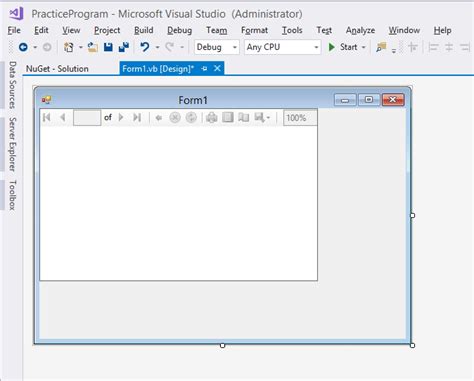Click the report viewer Print icon
Screen dimensions: 474x381
click(212, 117)
